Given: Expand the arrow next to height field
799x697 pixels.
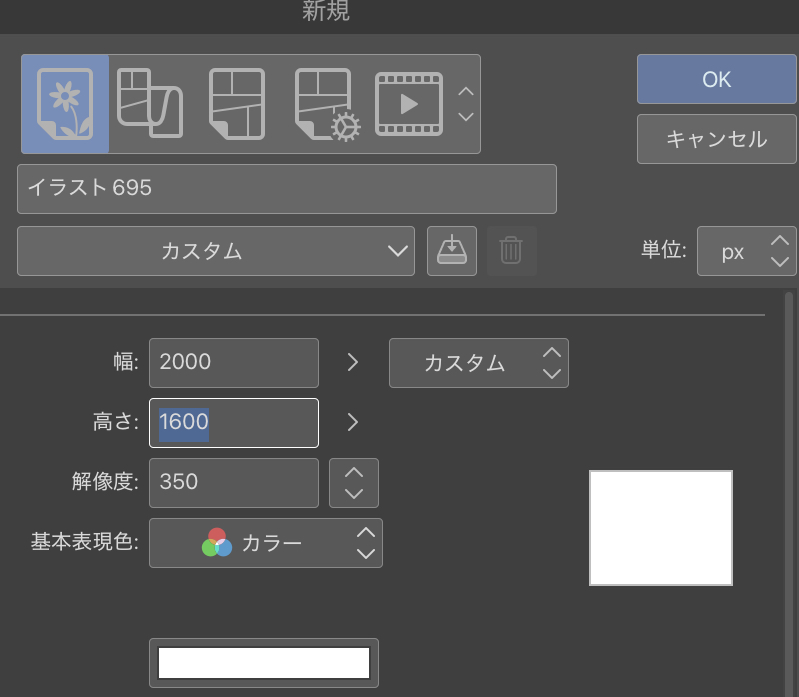Looking at the screenshot, I should pos(352,422).
